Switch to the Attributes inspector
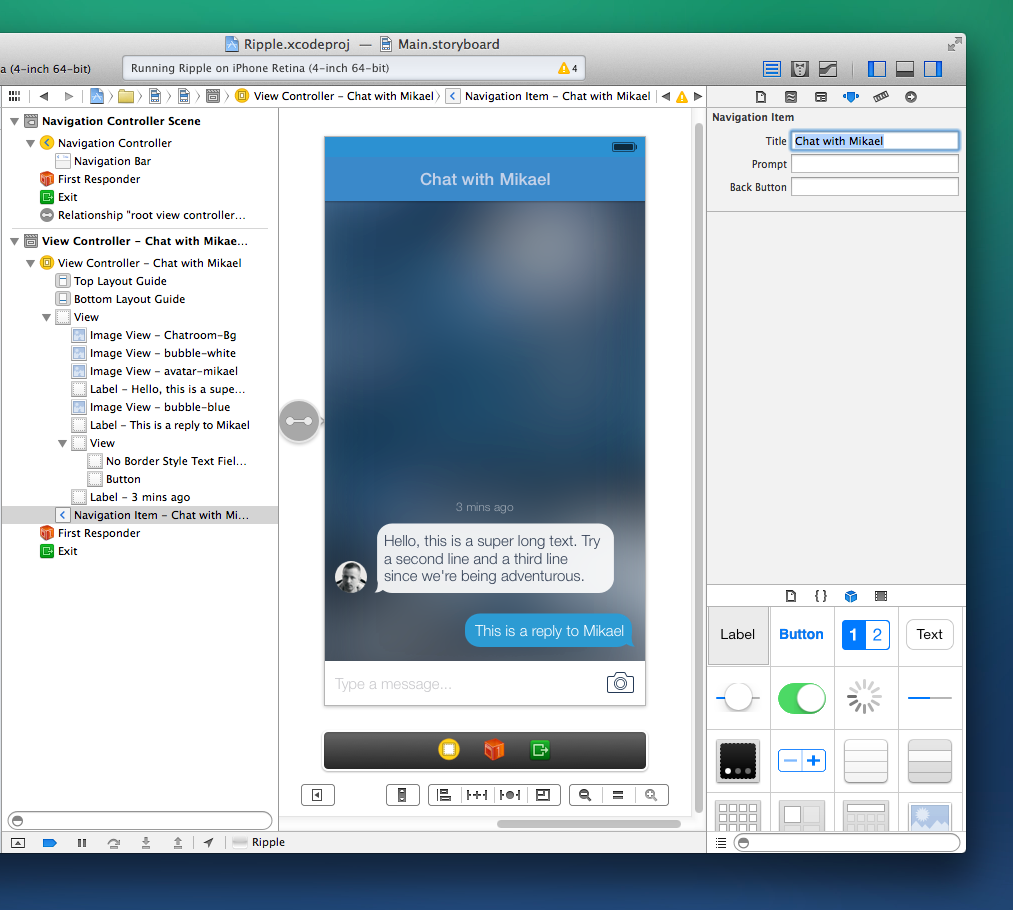This screenshot has width=1013, height=910. [851, 97]
